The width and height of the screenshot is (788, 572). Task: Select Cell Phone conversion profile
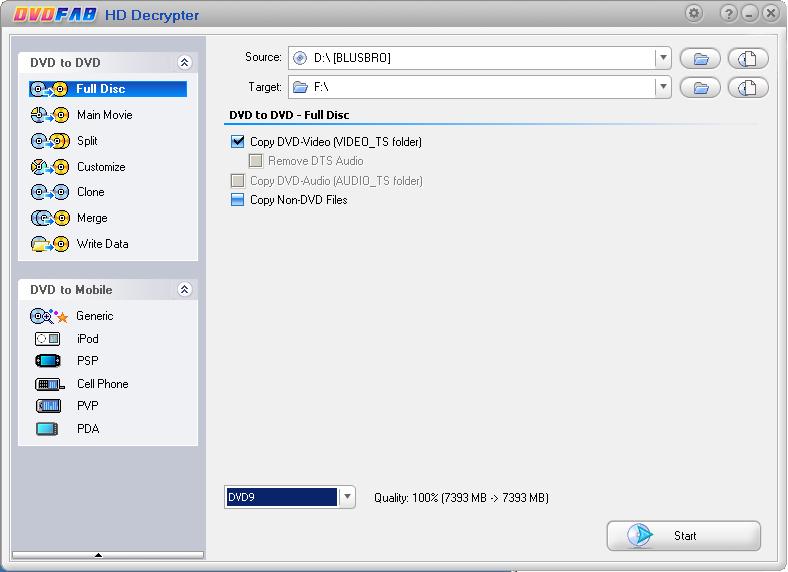103,384
